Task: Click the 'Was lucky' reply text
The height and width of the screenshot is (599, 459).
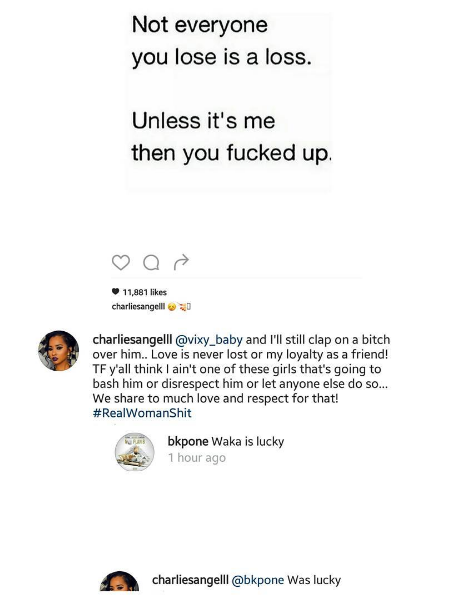Action: (314, 580)
